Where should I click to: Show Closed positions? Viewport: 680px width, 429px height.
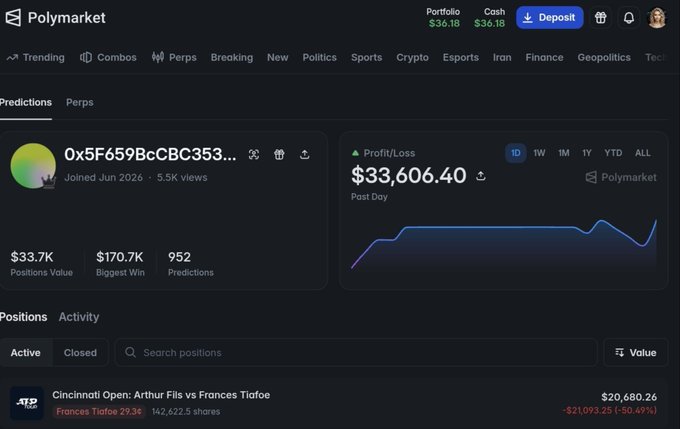(x=80, y=353)
